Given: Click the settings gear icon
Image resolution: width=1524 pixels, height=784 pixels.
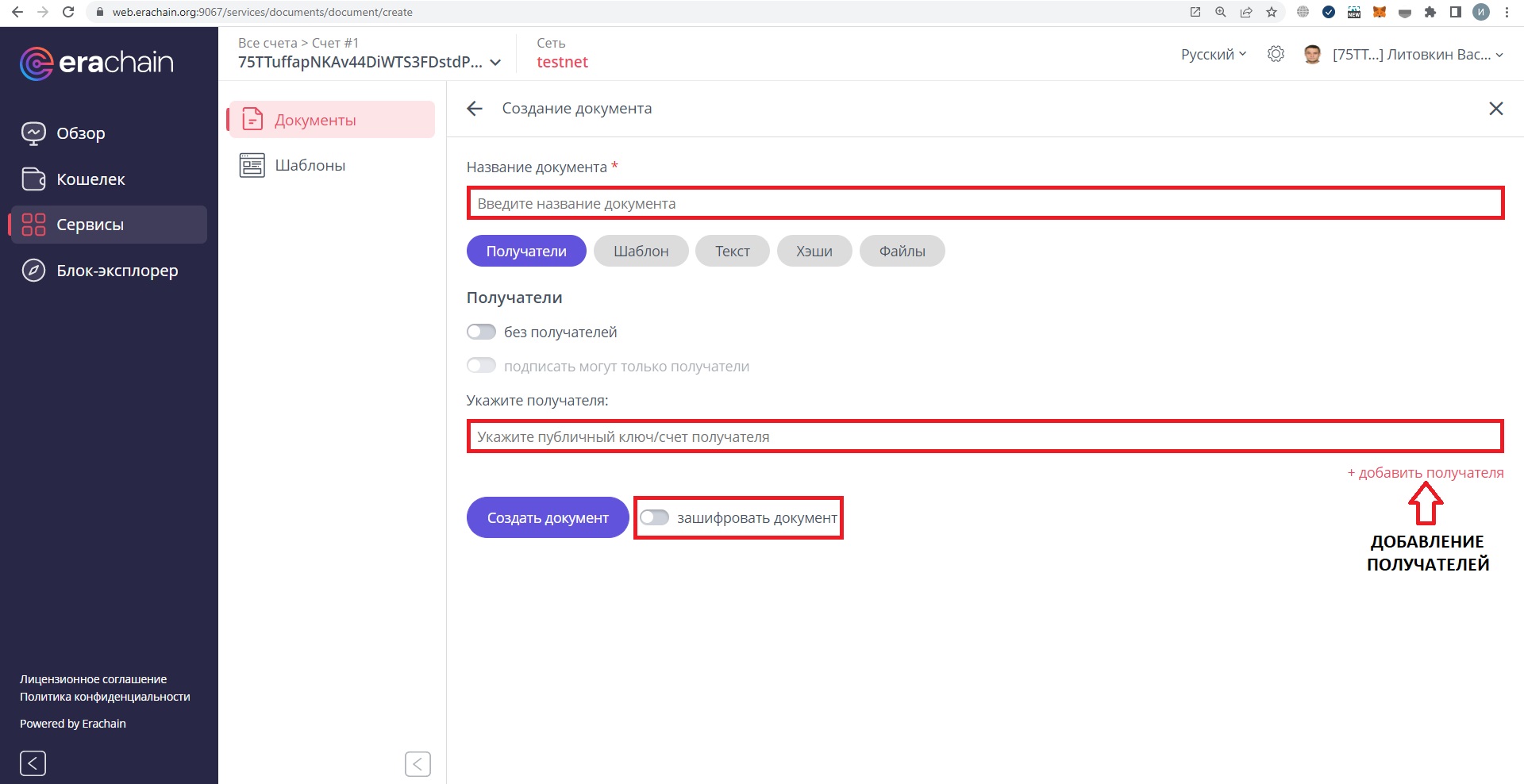Looking at the screenshot, I should click(x=1276, y=54).
